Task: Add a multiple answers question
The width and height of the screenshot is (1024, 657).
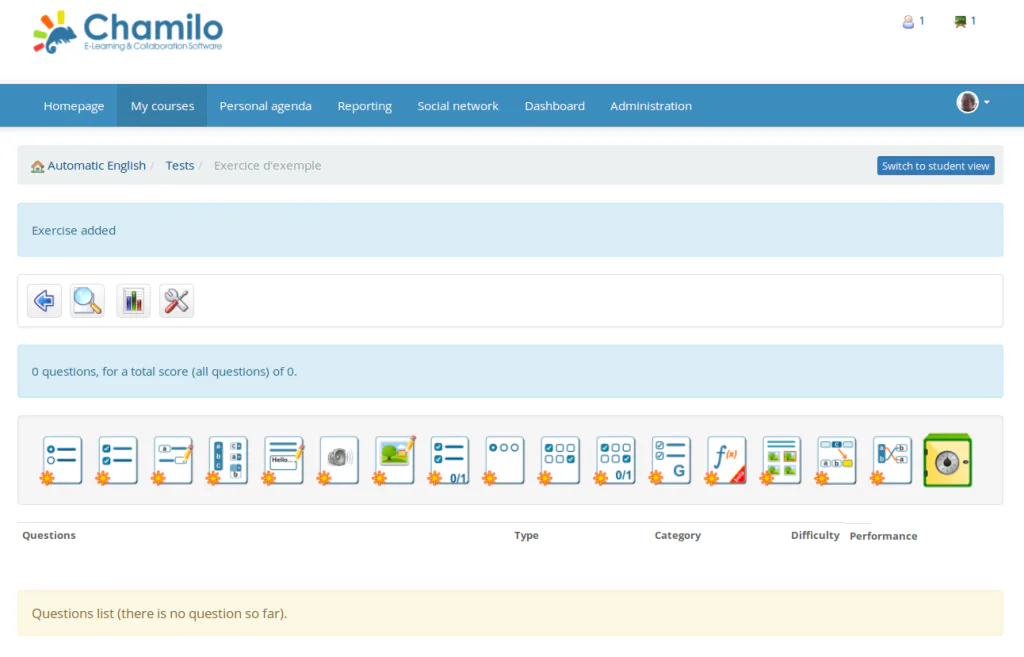Action: 116,460
